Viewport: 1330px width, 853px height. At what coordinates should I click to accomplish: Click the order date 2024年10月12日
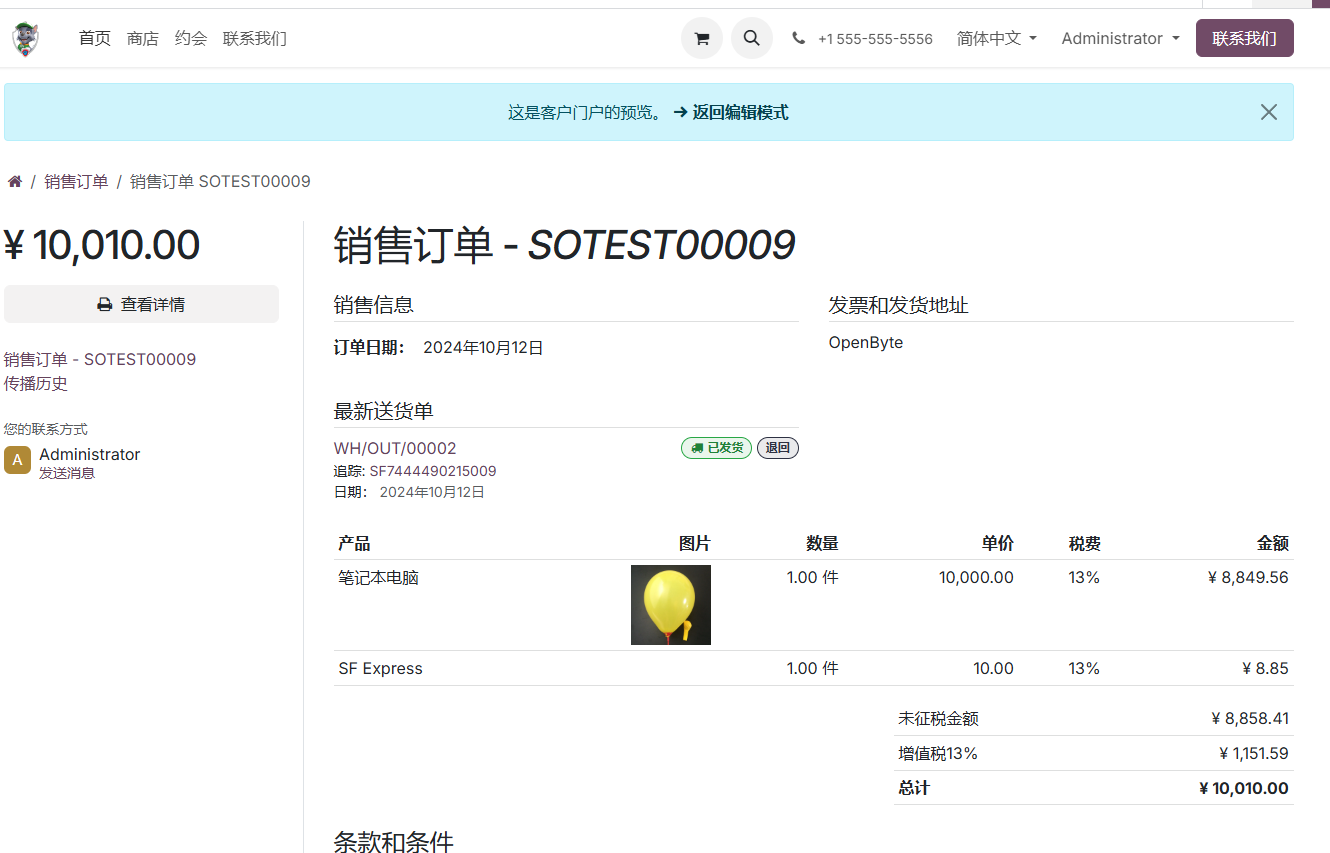(x=483, y=348)
